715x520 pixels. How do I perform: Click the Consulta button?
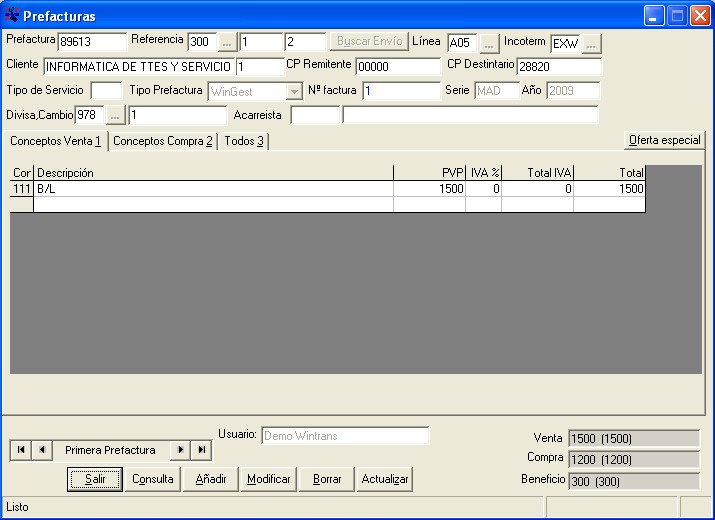coord(153,479)
